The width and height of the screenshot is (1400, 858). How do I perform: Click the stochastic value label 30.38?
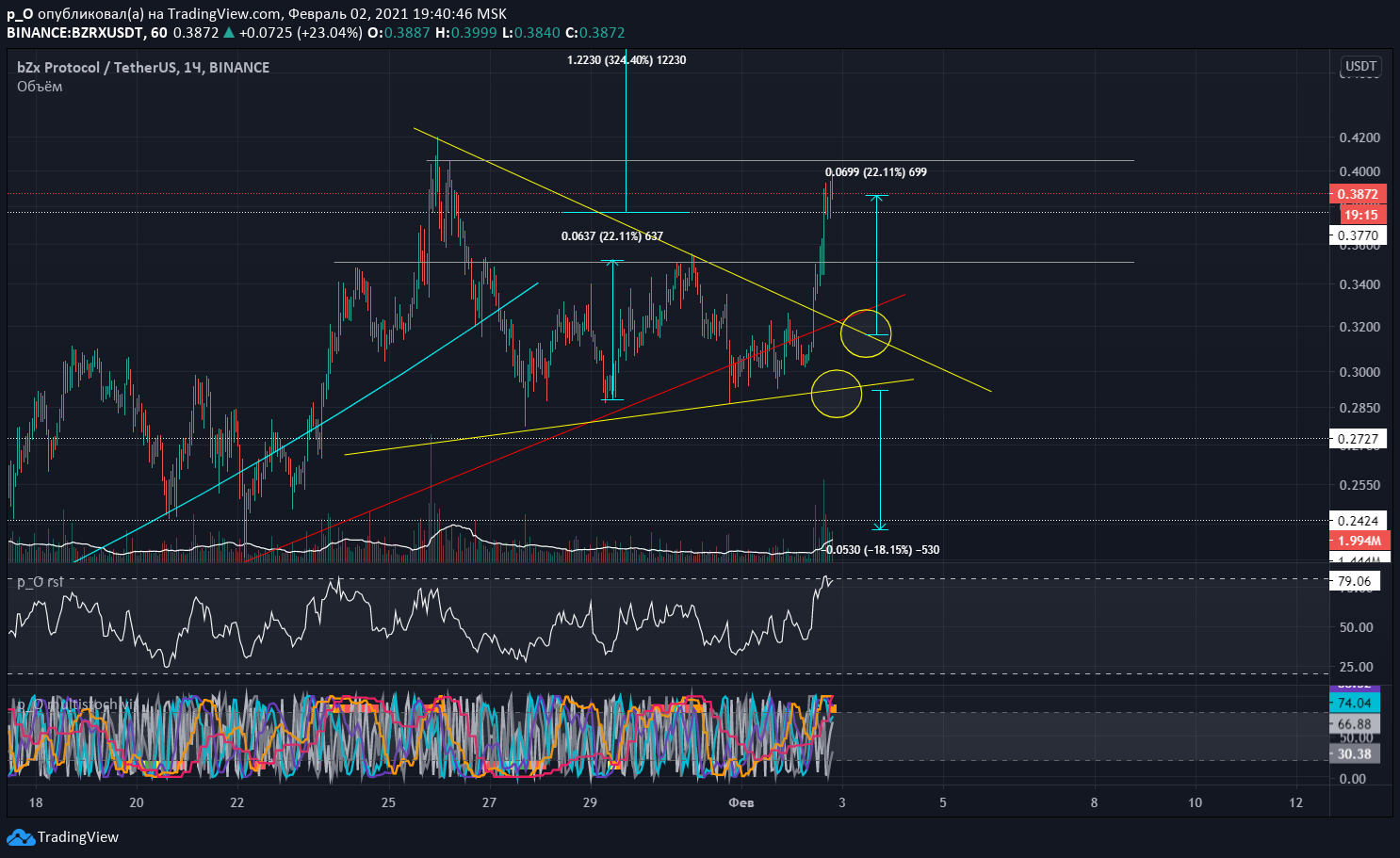pyautogui.click(x=1355, y=753)
